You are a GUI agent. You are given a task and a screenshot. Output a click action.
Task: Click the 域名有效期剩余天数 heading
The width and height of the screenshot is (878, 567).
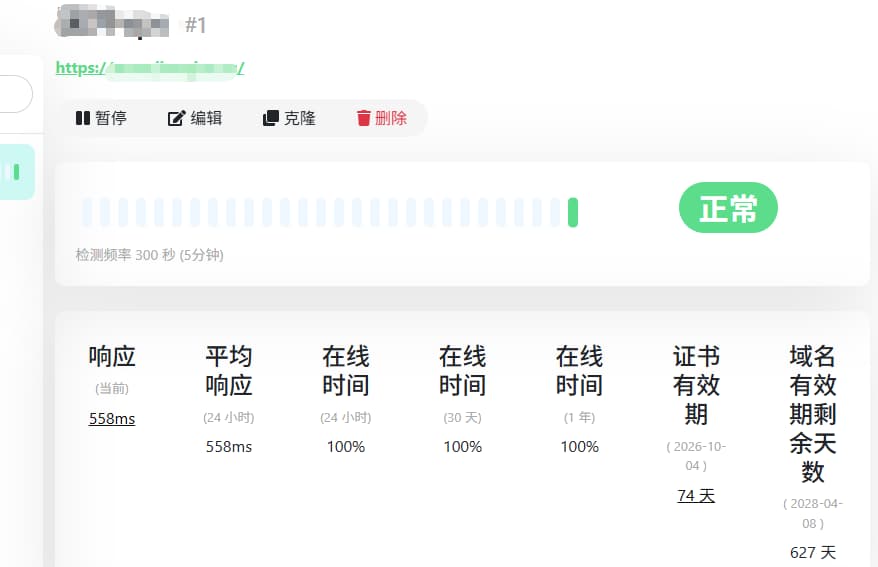click(812, 414)
